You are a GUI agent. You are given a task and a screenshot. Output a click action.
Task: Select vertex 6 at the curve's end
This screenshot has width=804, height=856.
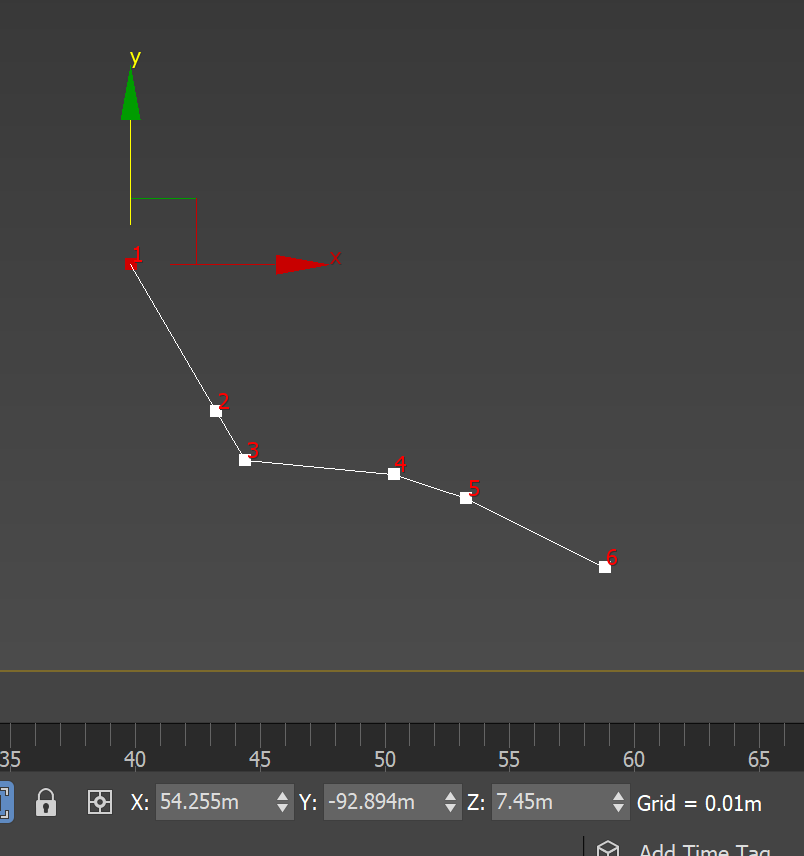click(604, 566)
